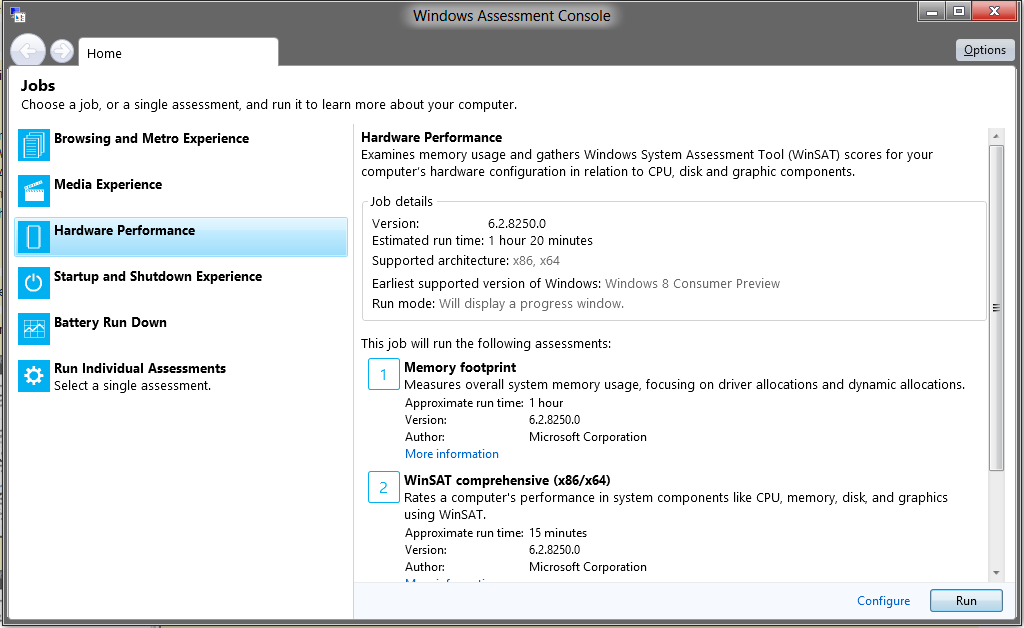Screen dimensions: 1024x628
Task: Open the Options button
Action: [x=985, y=50]
